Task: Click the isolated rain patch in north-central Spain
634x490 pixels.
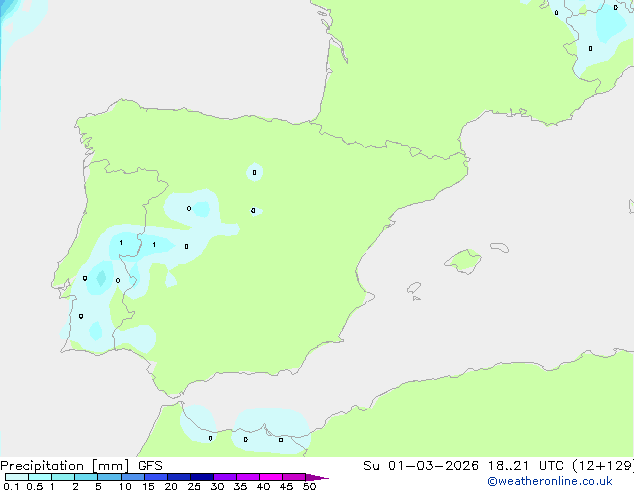Action: [254, 172]
